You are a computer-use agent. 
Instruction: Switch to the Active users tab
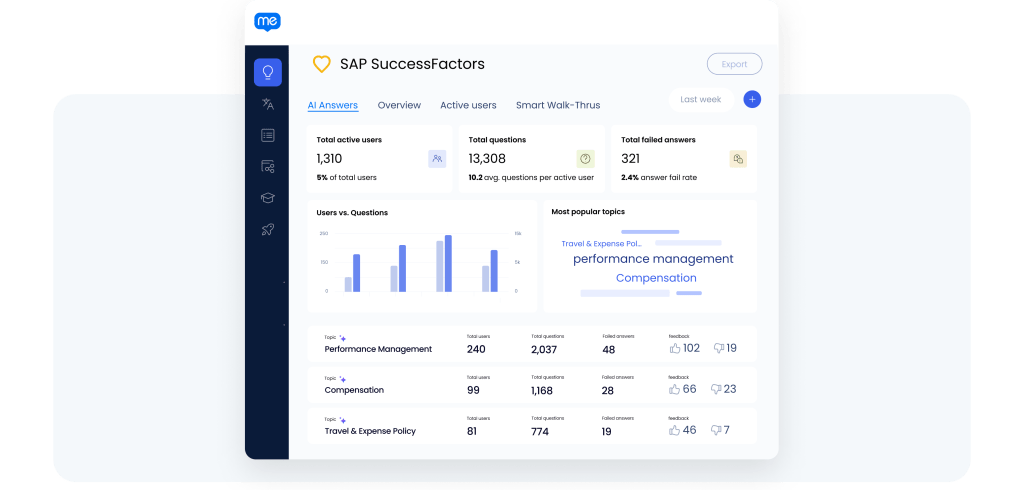pyautogui.click(x=468, y=105)
